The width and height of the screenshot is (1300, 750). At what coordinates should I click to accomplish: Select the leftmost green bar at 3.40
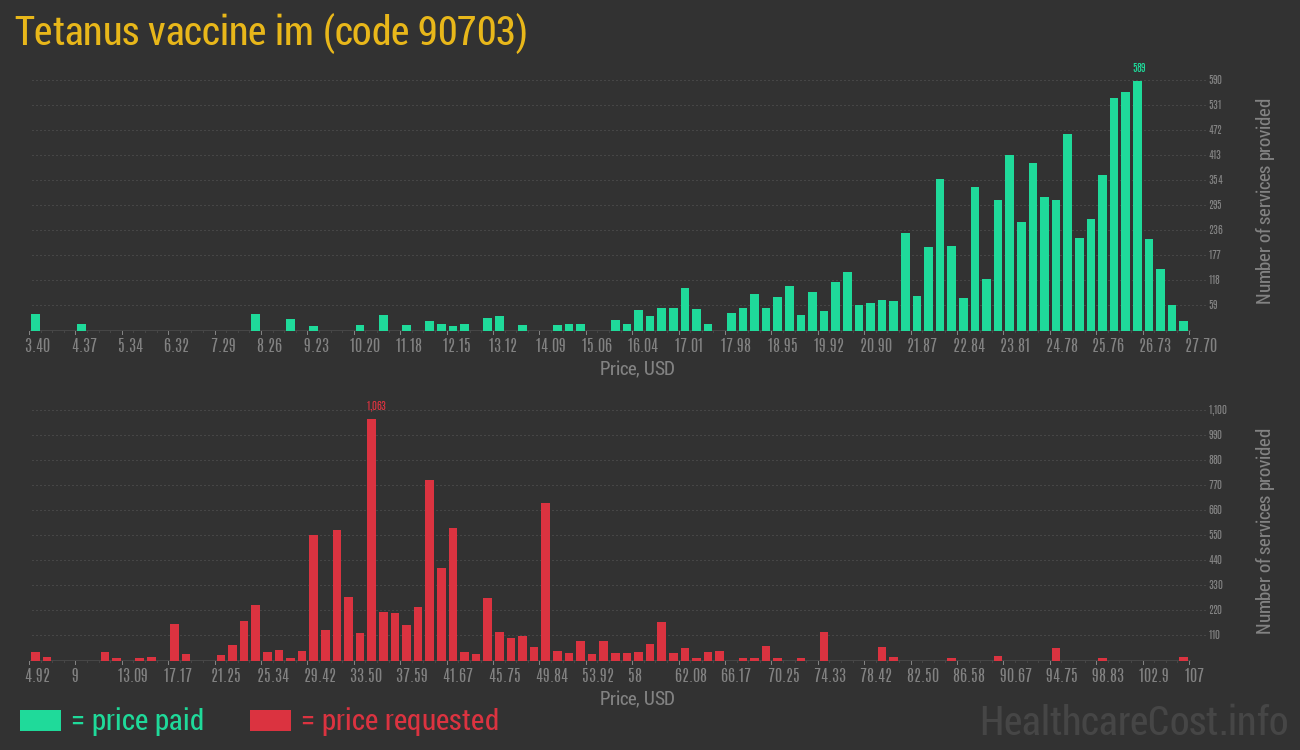36,322
